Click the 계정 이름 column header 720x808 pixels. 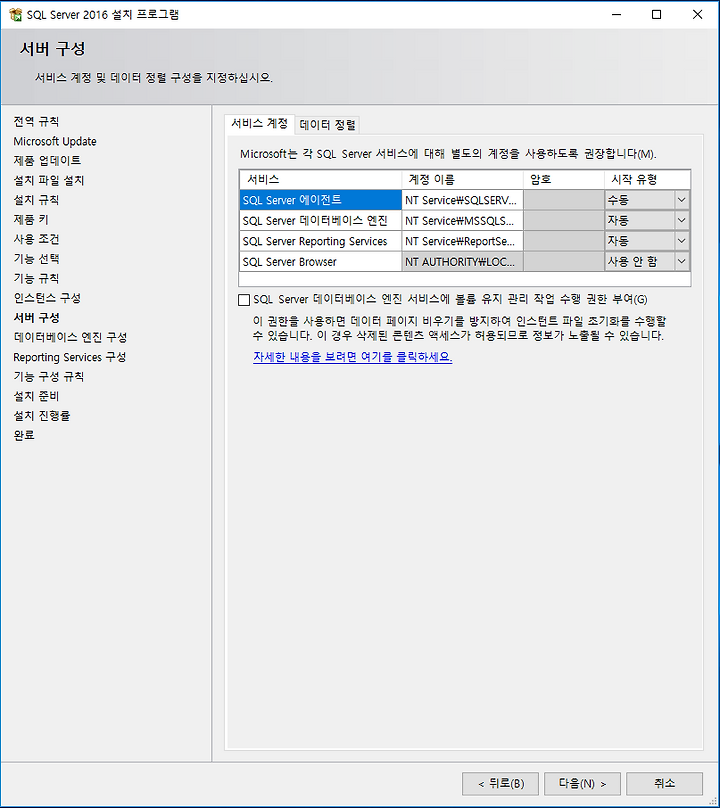tap(462, 179)
